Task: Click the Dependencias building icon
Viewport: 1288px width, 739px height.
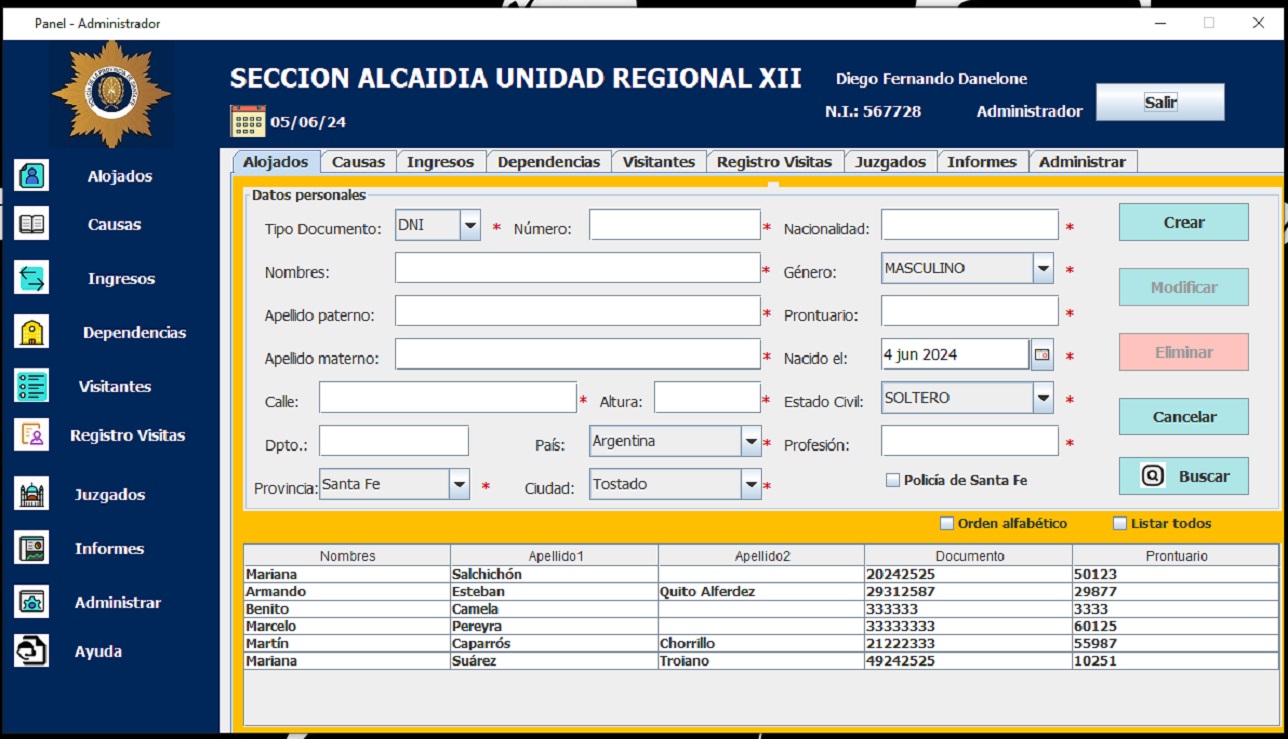Action: 32,332
